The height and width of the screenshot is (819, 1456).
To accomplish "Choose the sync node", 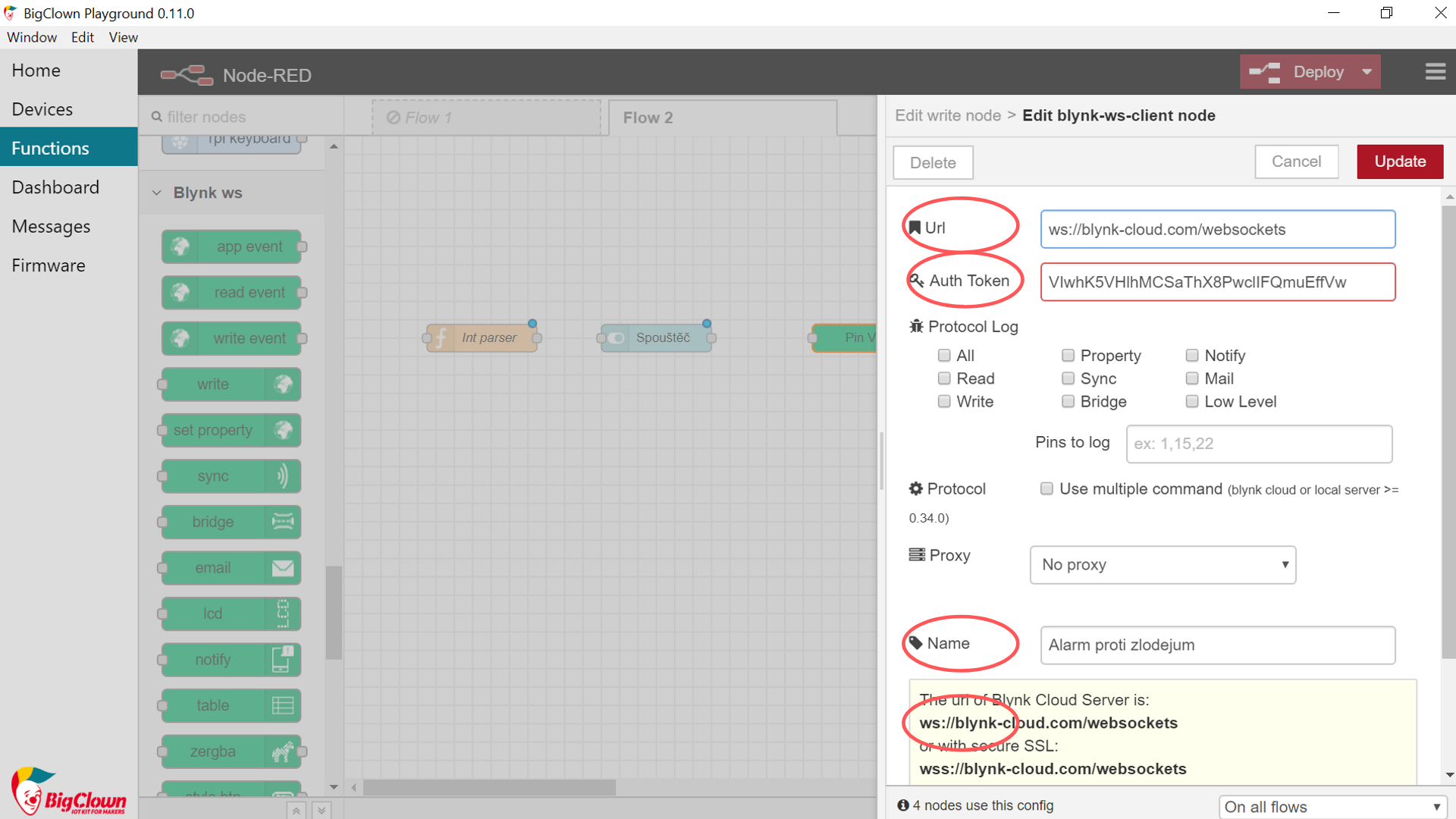I will (231, 476).
